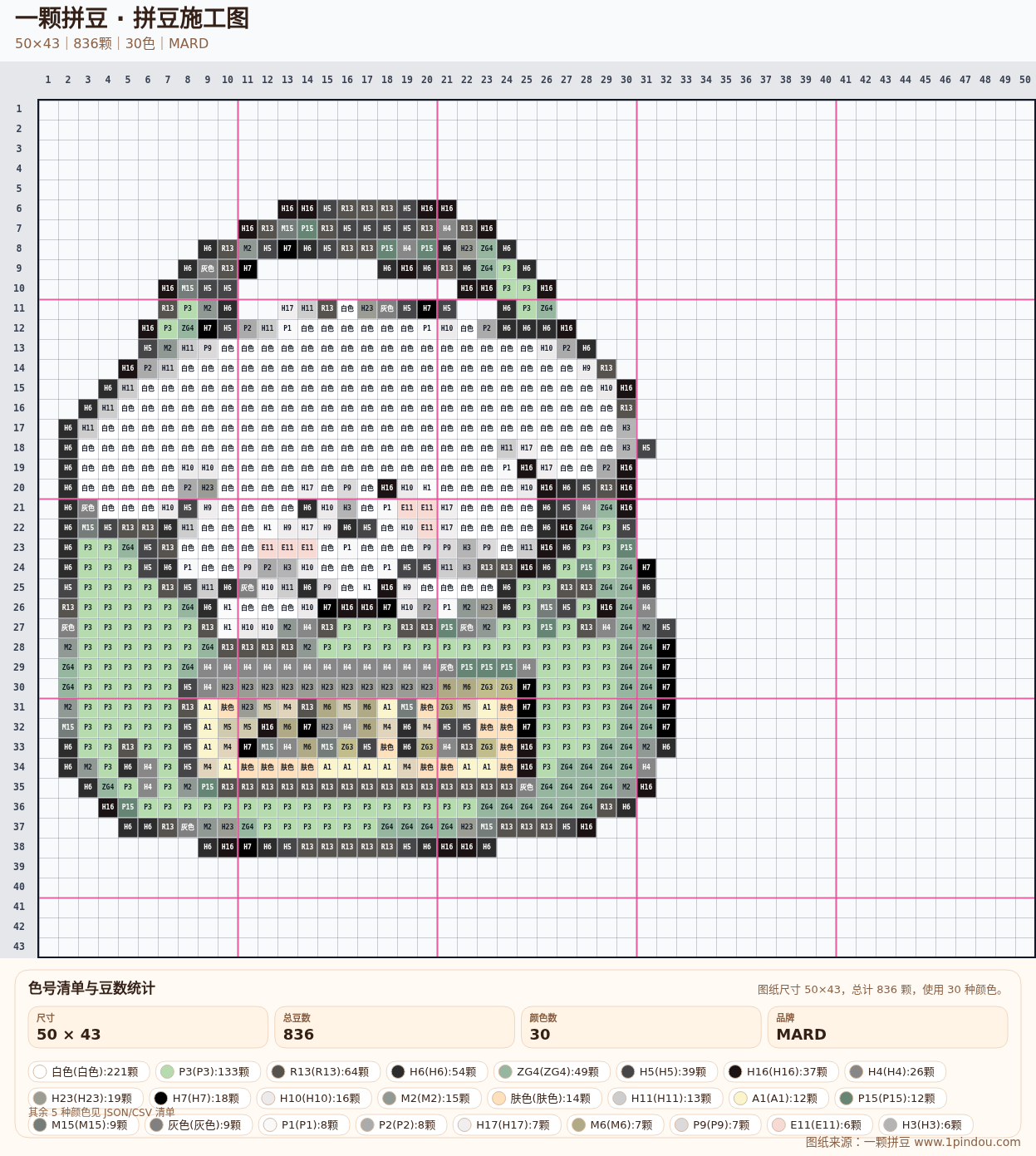
Task: Pick the H3(H3):6颗 legend chip
Action: point(926,1125)
